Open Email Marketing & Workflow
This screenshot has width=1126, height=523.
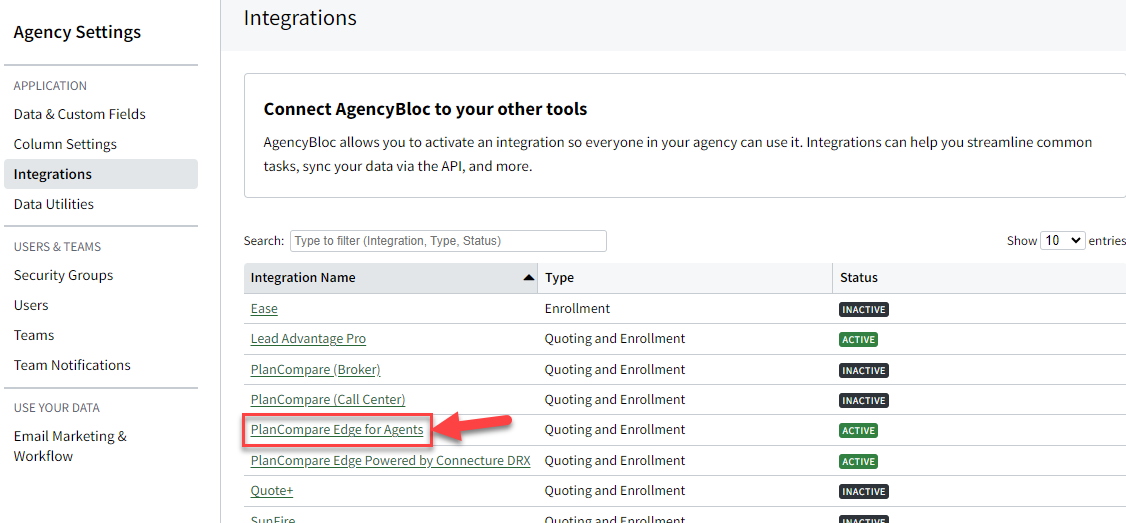click(x=70, y=446)
